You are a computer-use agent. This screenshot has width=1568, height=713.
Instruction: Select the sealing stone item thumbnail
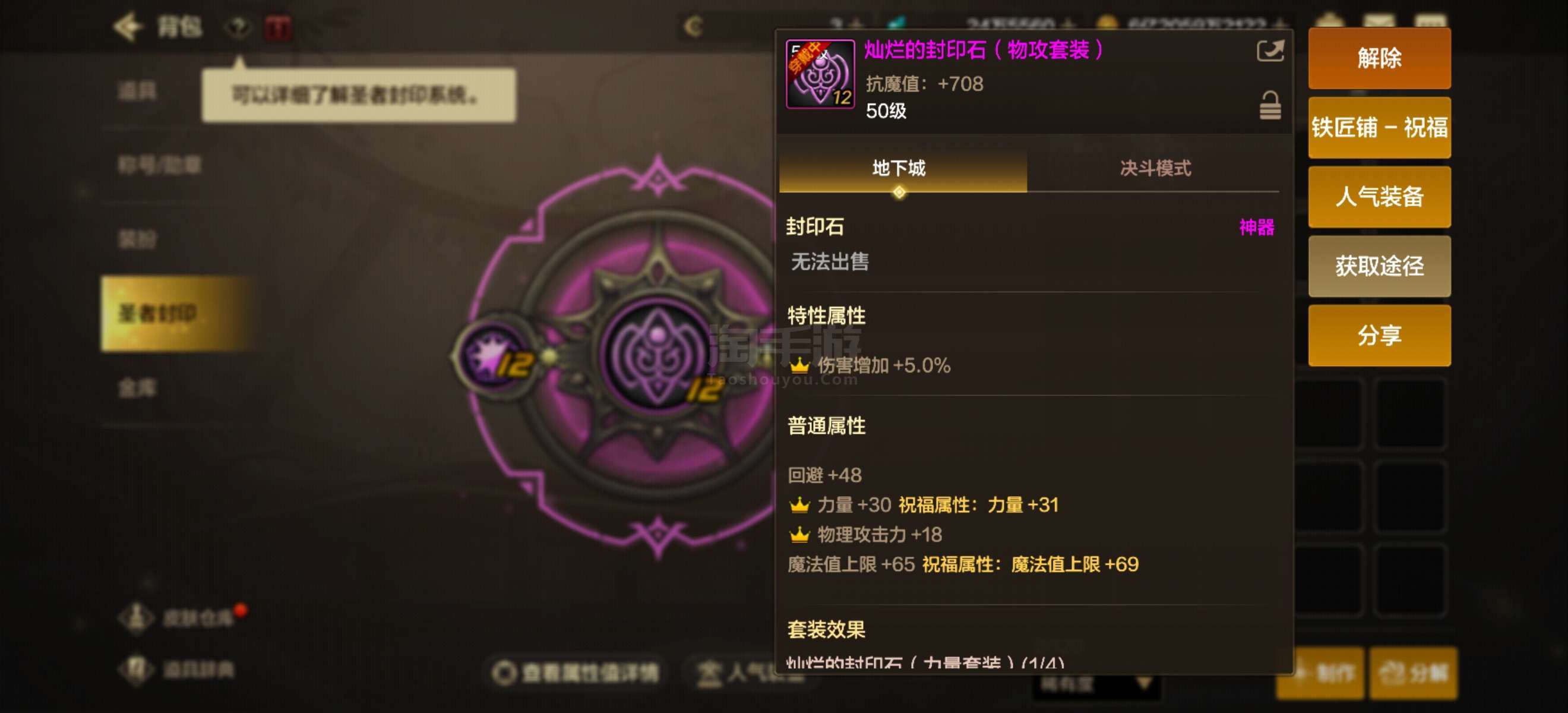[x=820, y=74]
